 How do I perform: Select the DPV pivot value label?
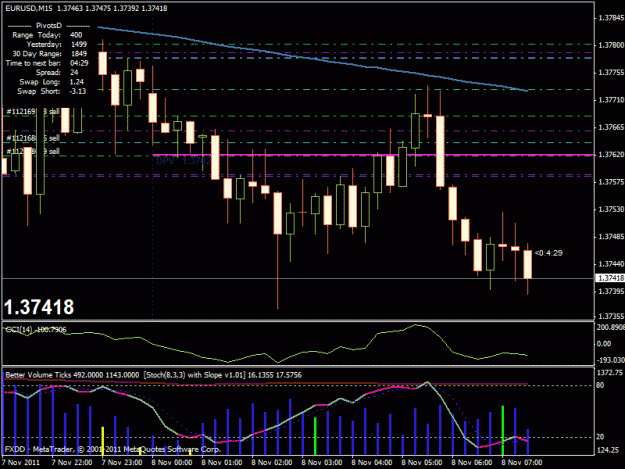click(x=183, y=161)
